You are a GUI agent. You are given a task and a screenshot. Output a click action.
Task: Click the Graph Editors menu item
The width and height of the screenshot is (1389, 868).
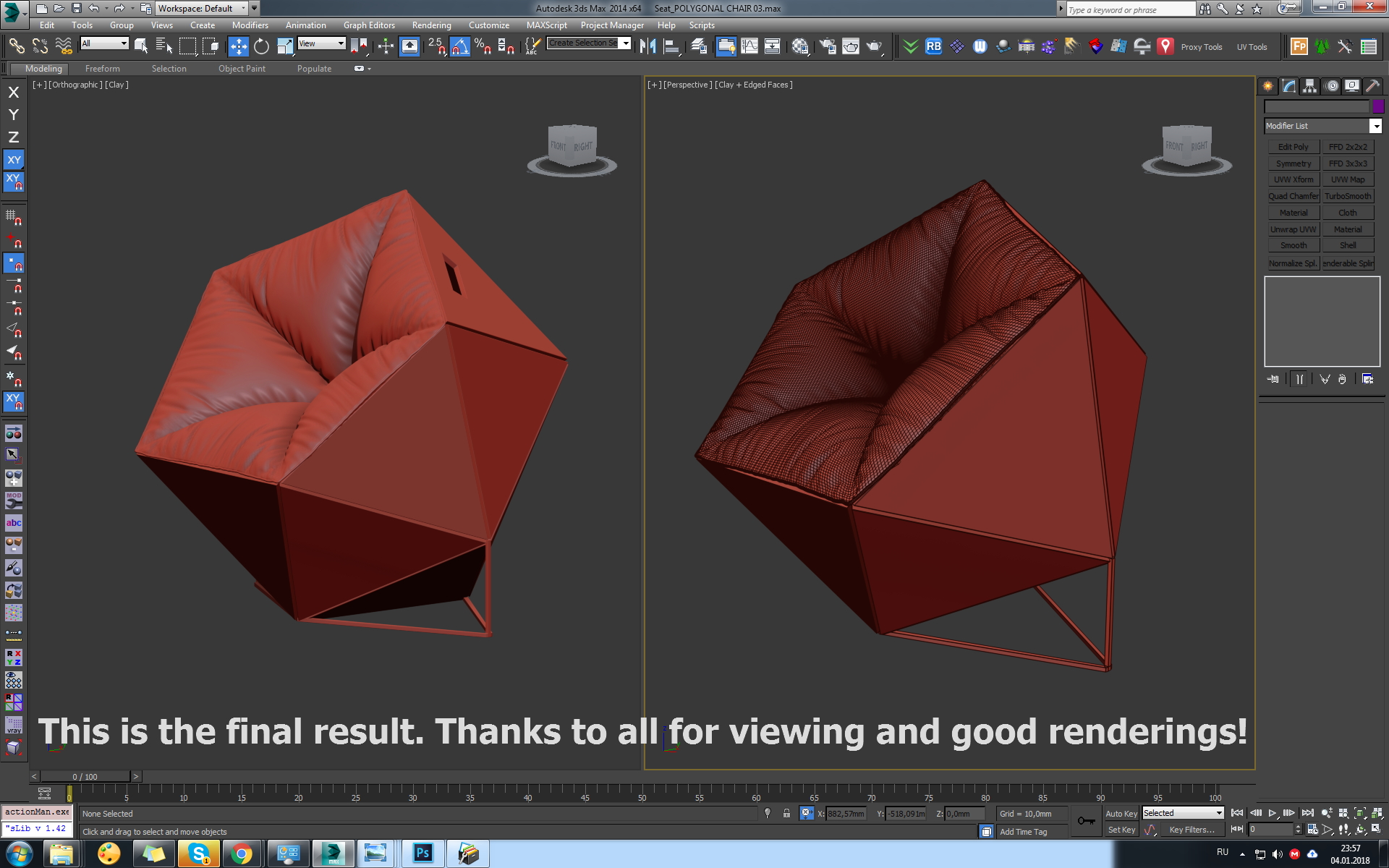tap(368, 25)
